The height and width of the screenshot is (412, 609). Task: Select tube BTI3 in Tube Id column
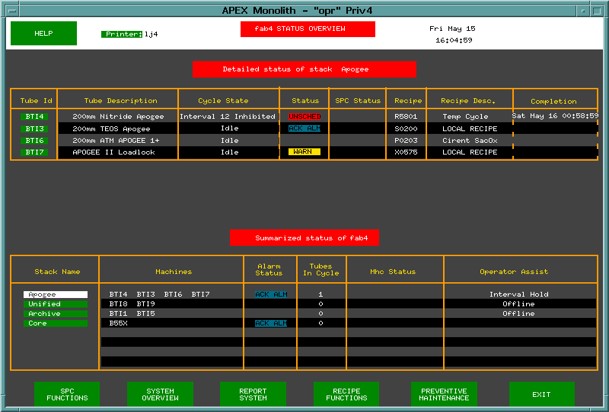point(34,128)
